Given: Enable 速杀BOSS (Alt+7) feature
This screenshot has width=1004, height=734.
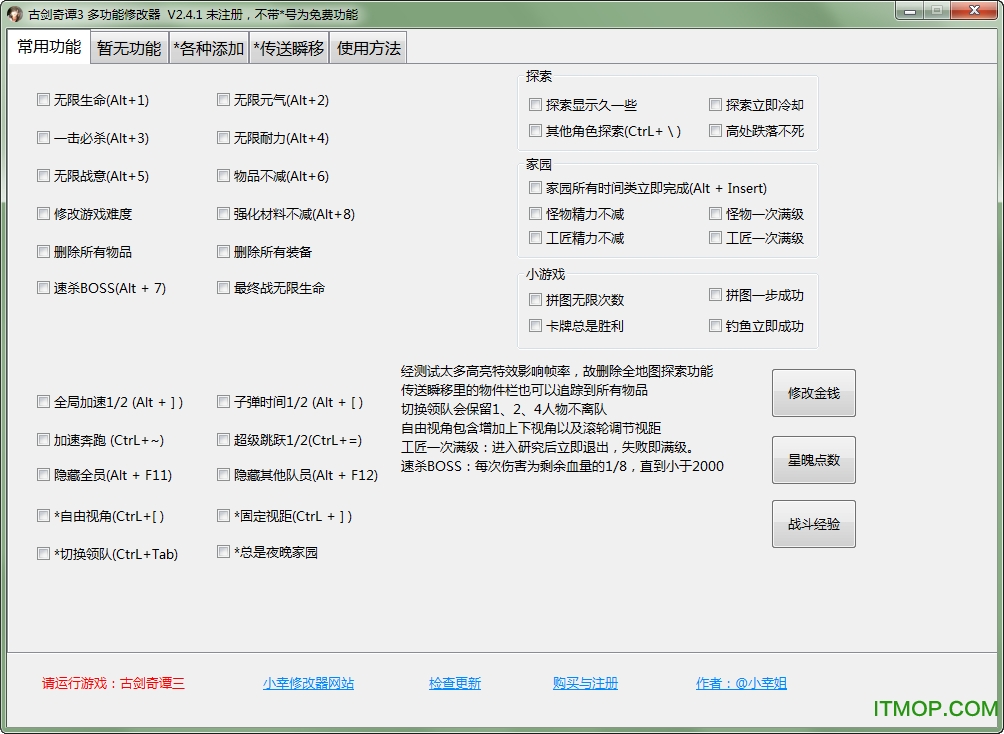Looking at the screenshot, I should [43, 287].
